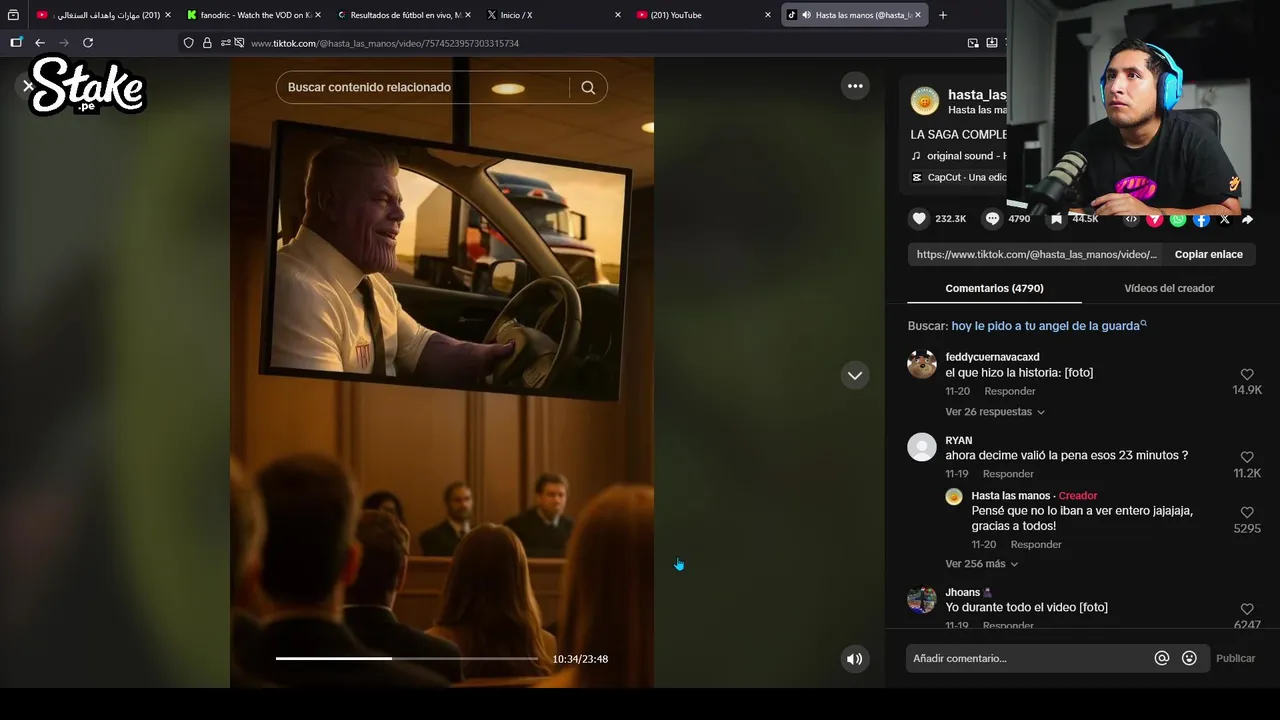This screenshot has width=1280, height=720.
Task: Share the video to WhatsApp
Action: (1178, 219)
